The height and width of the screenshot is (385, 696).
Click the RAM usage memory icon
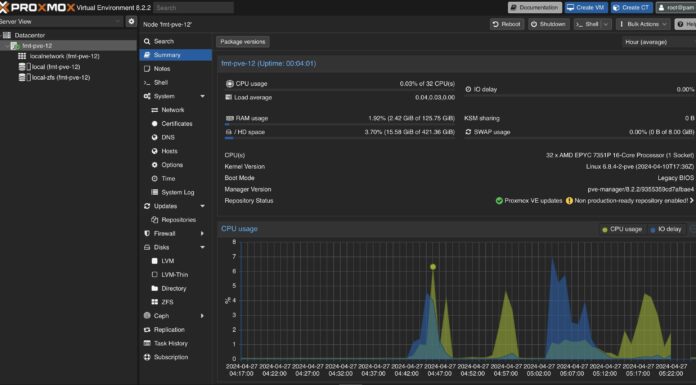coord(229,118)
